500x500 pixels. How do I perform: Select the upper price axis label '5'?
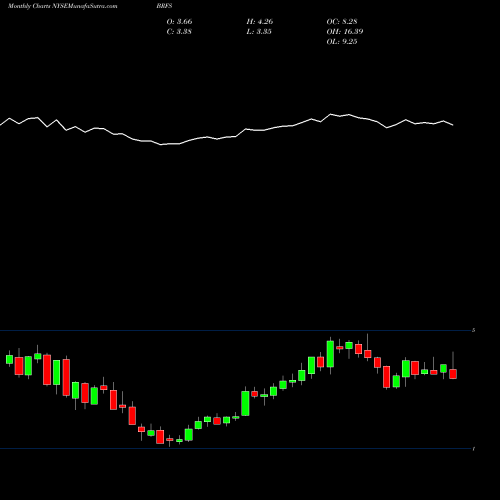click(474, 330)
